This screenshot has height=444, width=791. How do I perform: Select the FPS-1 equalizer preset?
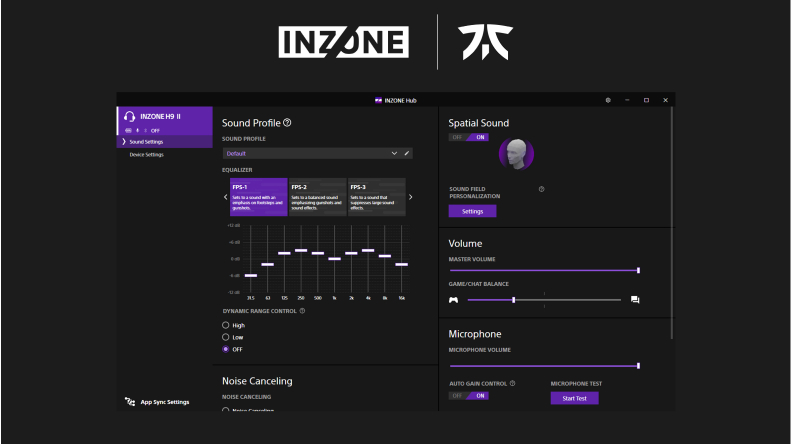tap(259, 197)
